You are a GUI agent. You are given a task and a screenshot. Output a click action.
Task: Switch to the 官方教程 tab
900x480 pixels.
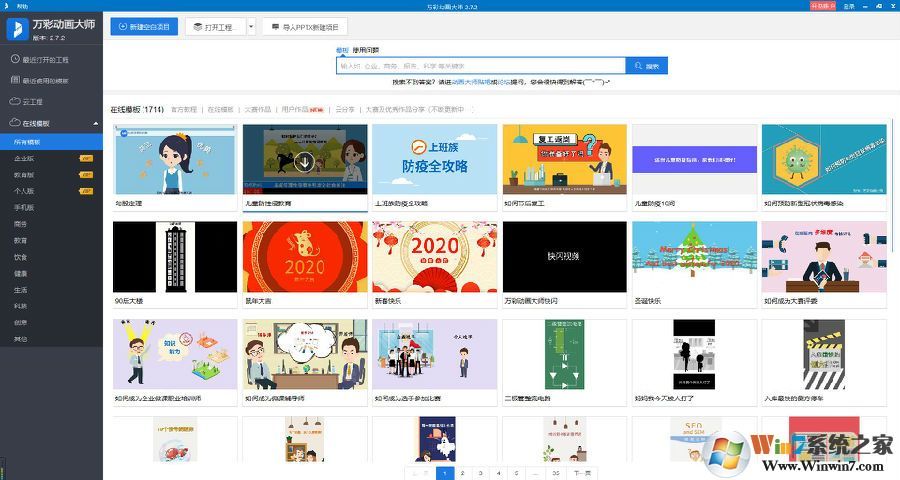184,109
